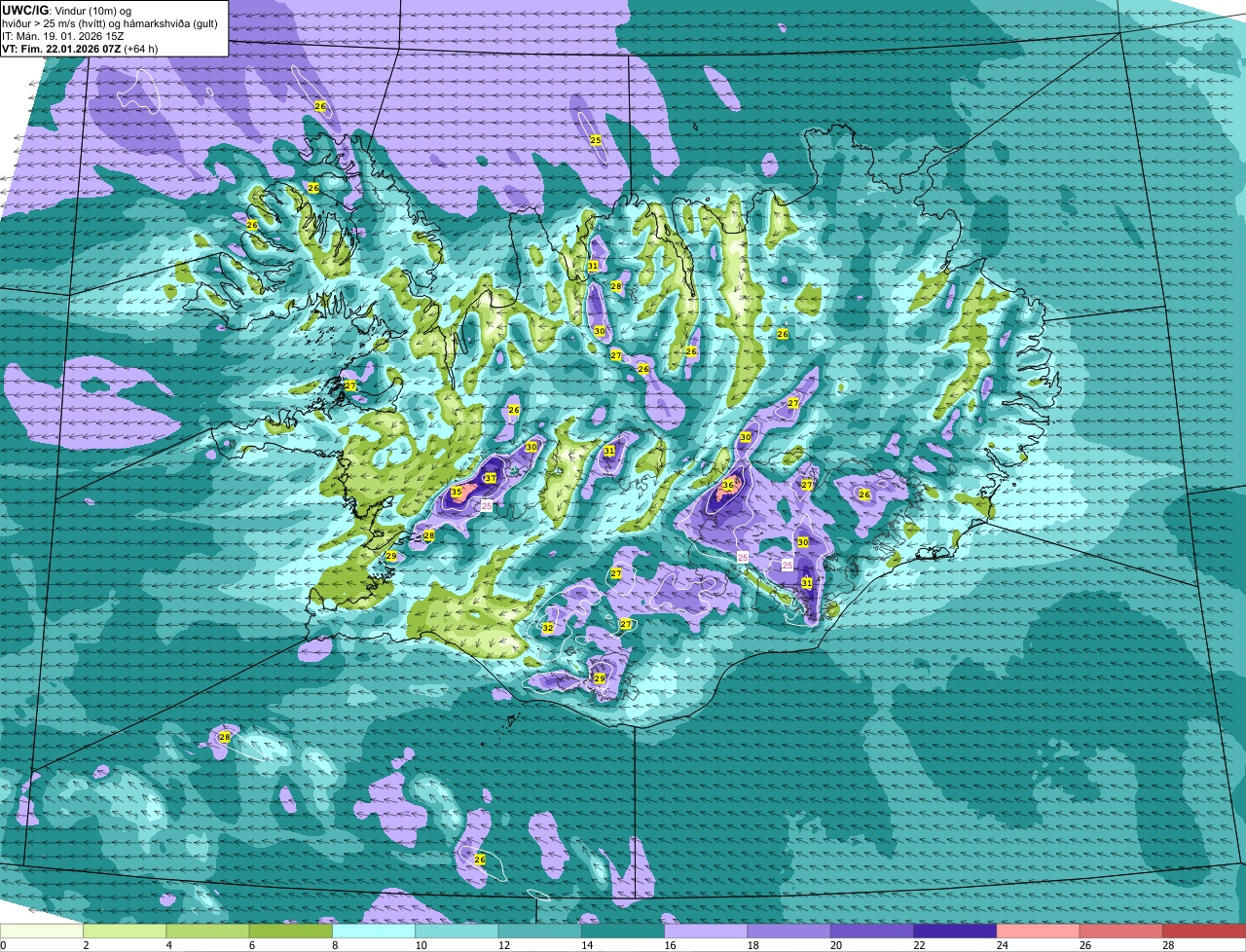Click the 'IT: Mán. 19. 01. 2026 15Z' line

(60, 35)
